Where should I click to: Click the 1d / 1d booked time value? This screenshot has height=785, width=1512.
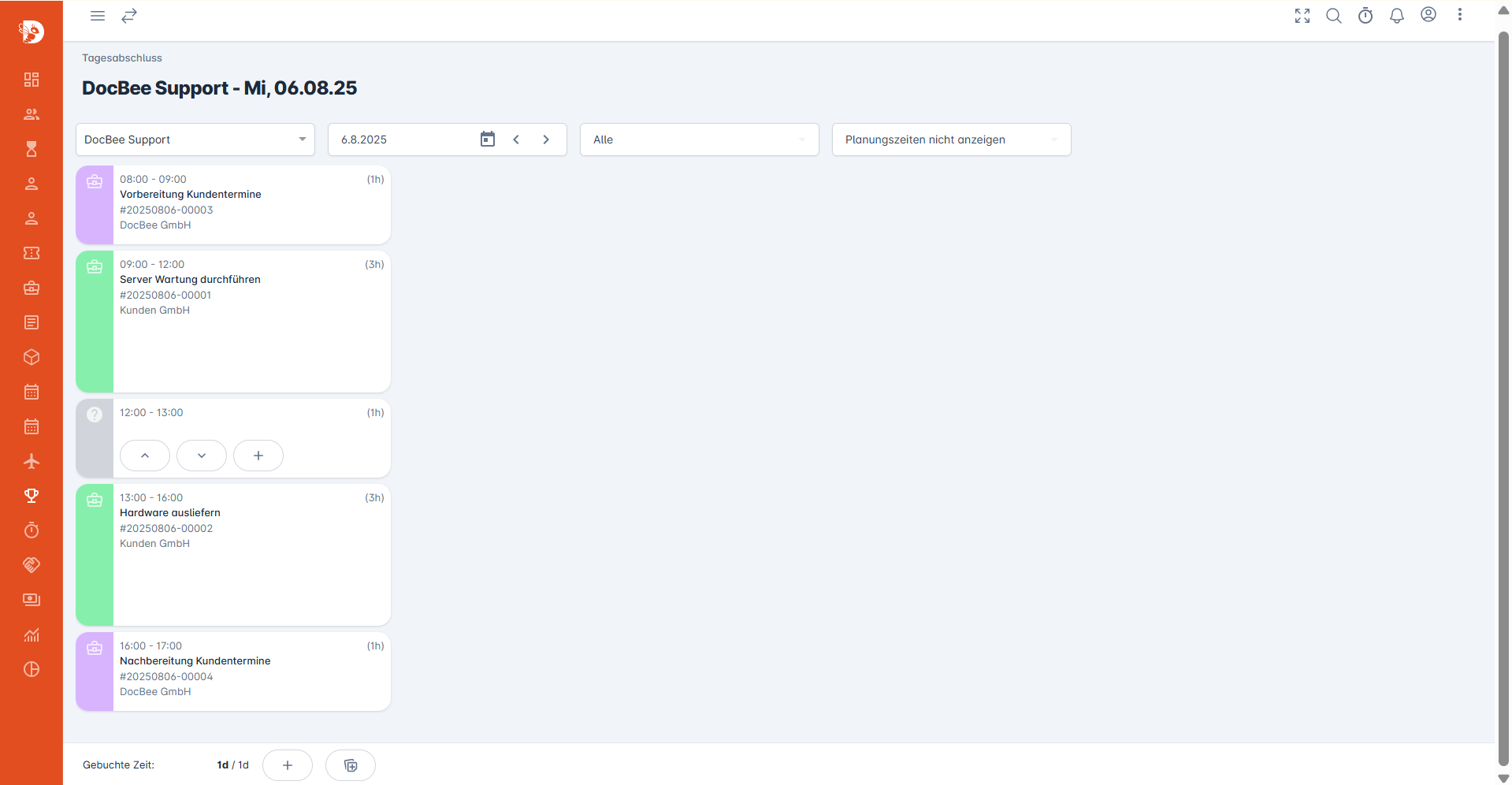click(232, 765)
